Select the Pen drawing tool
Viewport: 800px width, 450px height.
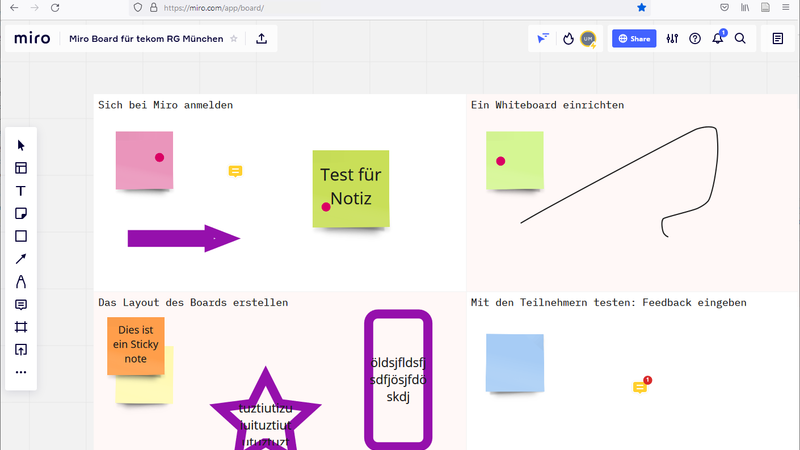tap(21, 282)
